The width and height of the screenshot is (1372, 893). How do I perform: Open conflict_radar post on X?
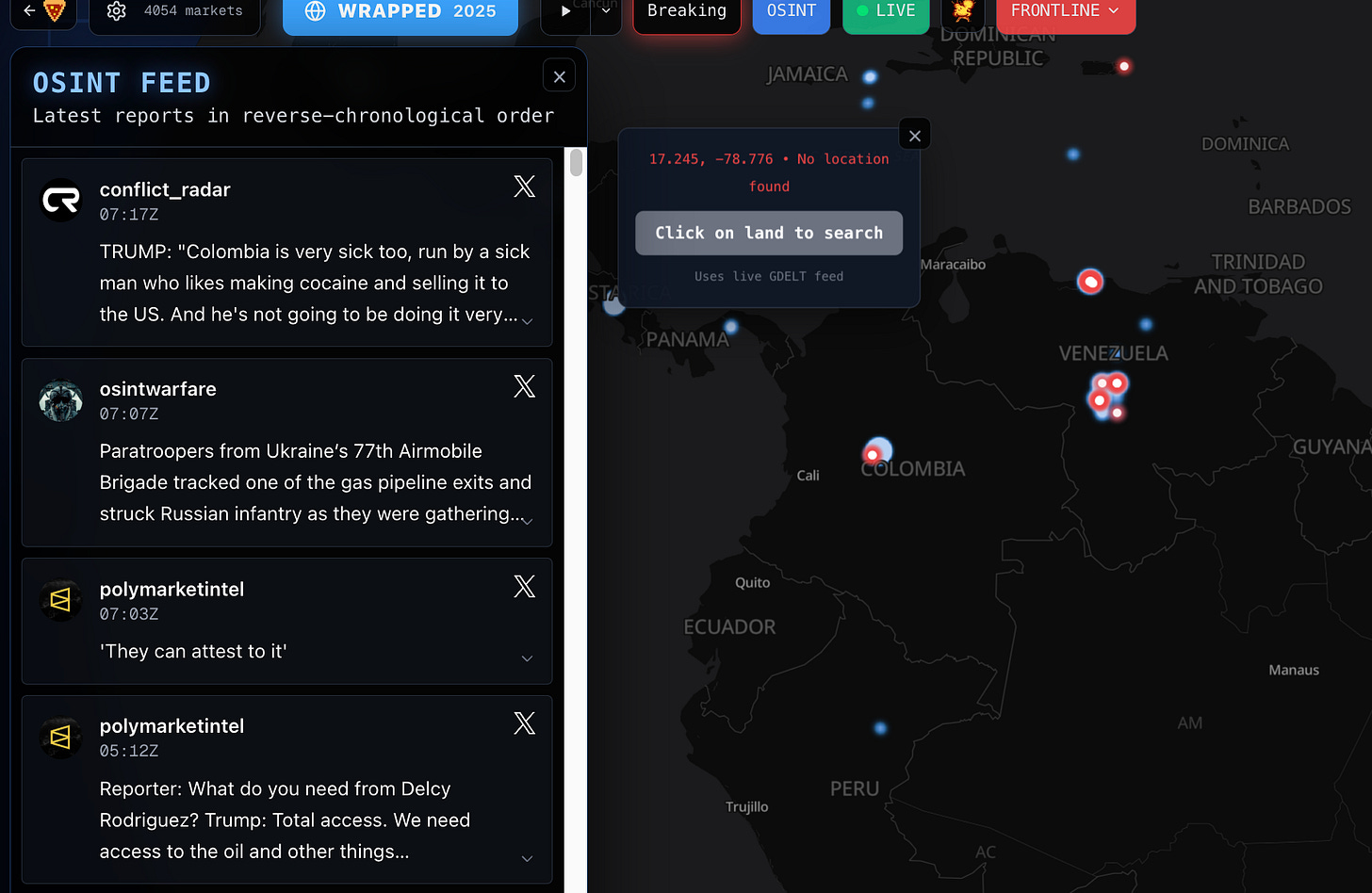tap(525, 187)
